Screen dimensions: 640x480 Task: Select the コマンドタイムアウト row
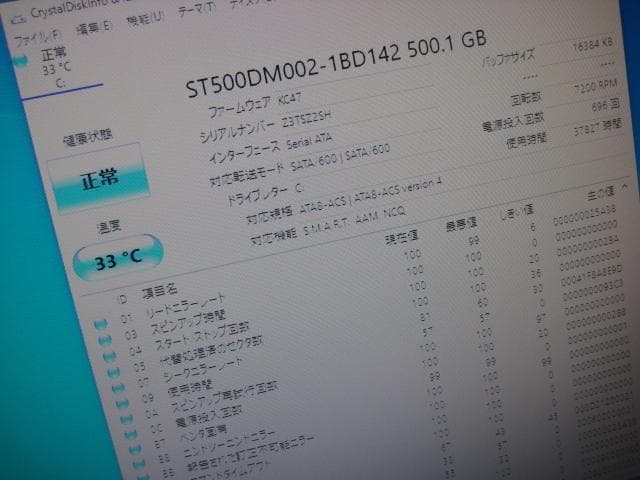click(230, 471)
